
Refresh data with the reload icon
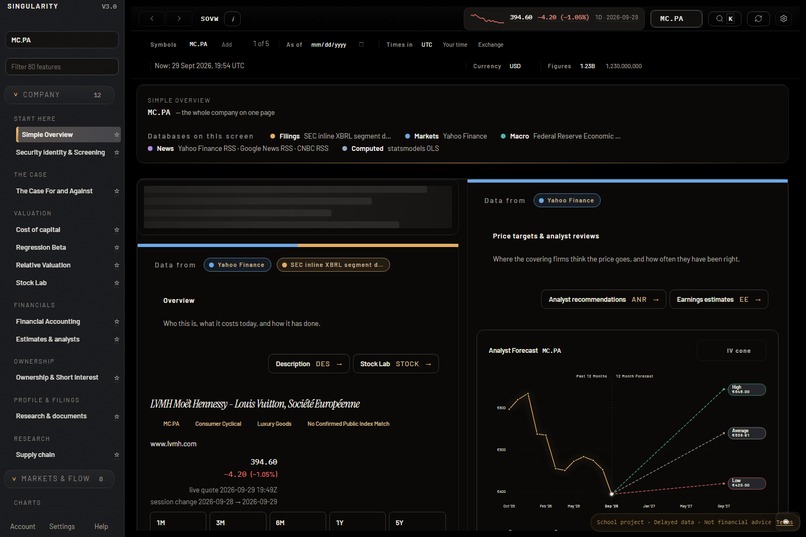[758, 18]
